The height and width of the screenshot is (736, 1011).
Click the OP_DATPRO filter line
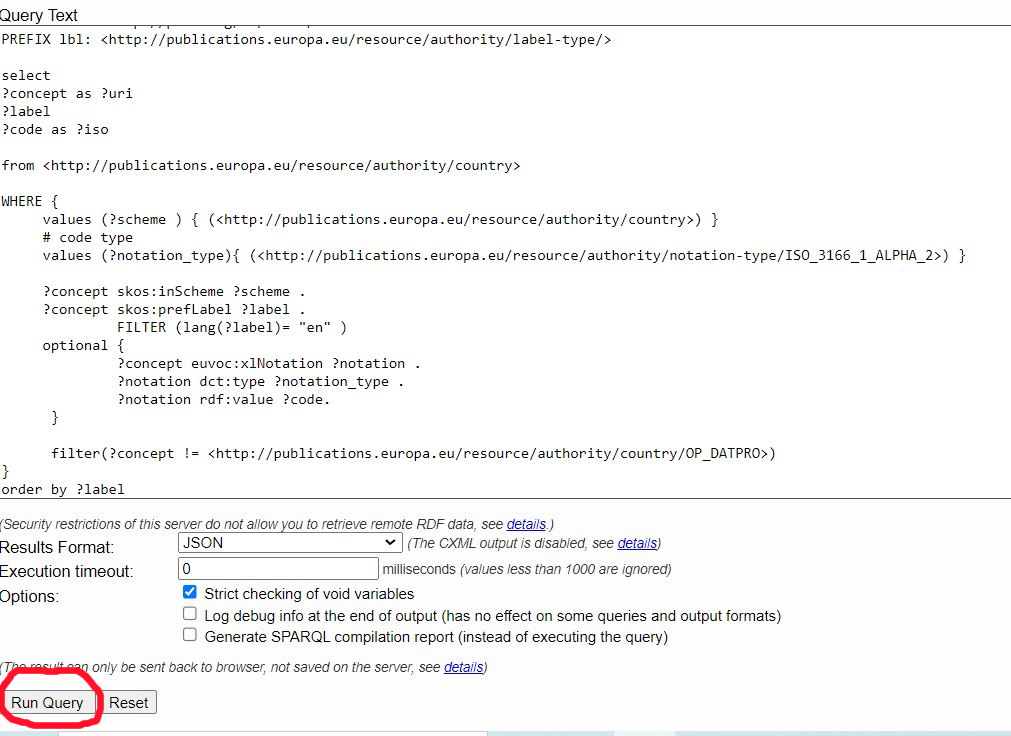click(x=413, y=453)
